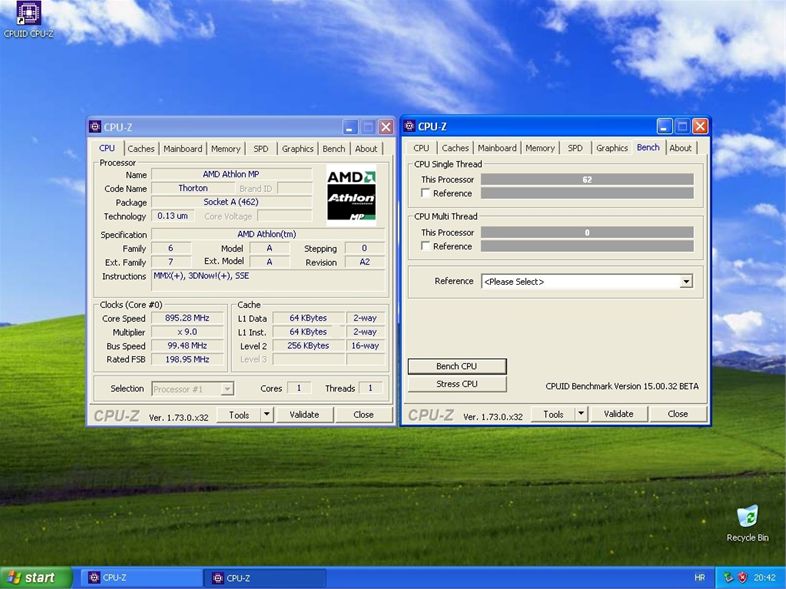Open the Recycle Bin on desktop
786x589 pixels.
pyautogui.click(x=747, y=517)
